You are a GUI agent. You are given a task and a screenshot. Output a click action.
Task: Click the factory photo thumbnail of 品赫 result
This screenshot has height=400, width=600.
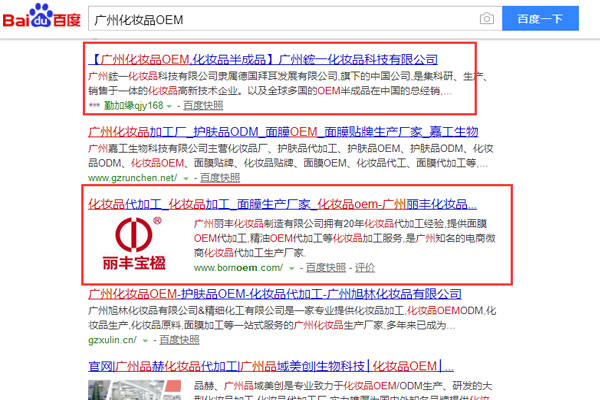coord(135,390)
